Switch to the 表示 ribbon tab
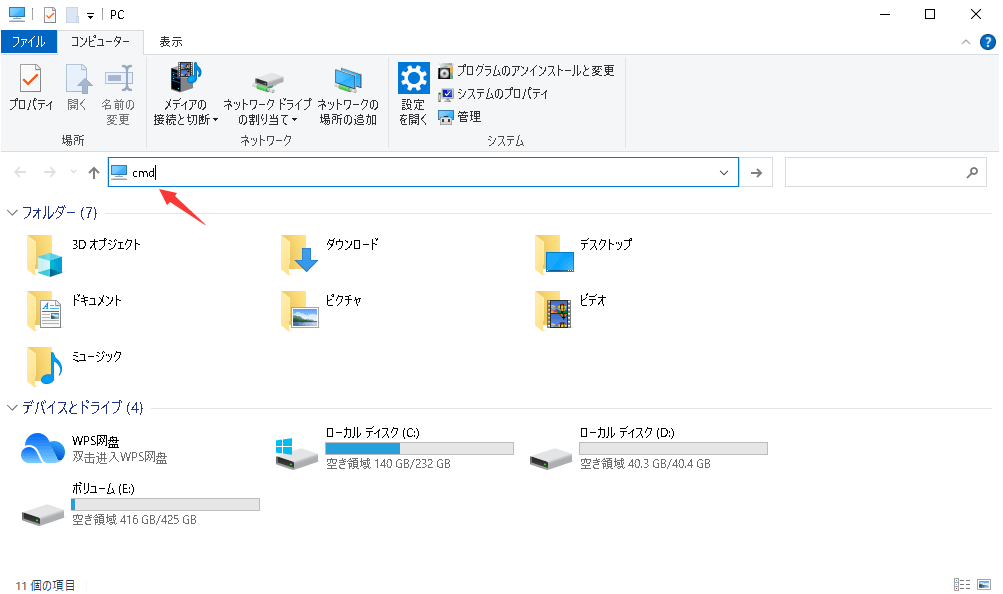The image size is (1003, 594). tap(169, 42)
